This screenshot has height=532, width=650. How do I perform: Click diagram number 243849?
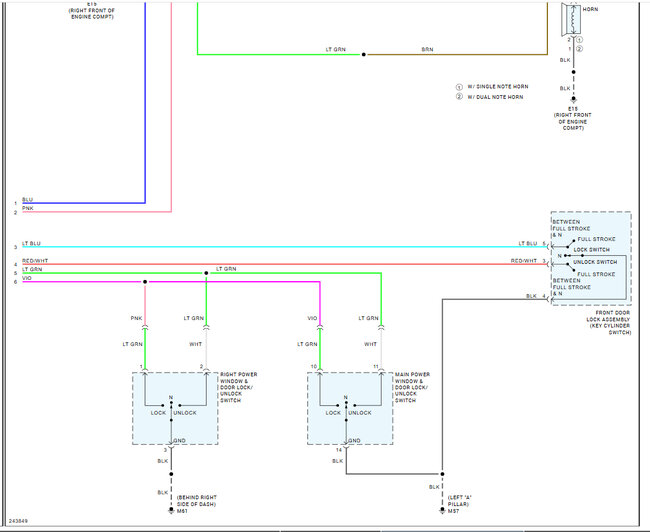coord(18,521)
